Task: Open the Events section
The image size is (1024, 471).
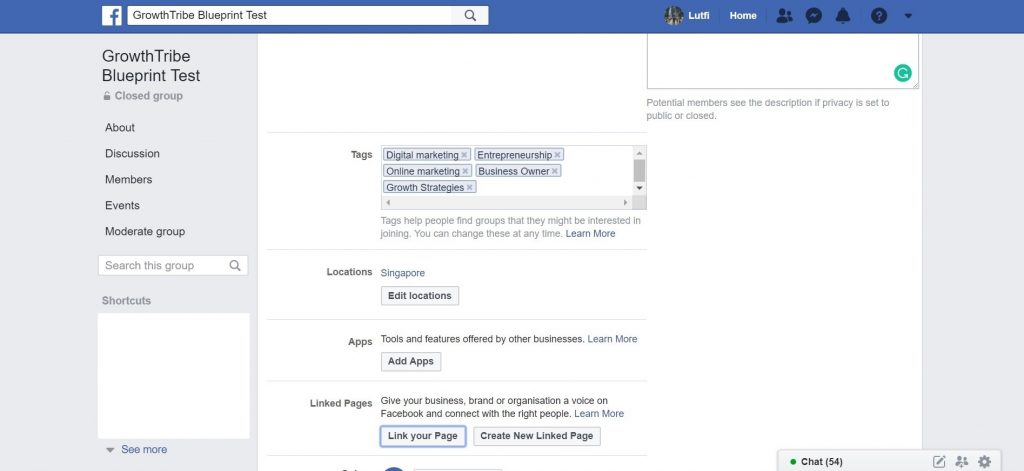Action: (122, 205)
